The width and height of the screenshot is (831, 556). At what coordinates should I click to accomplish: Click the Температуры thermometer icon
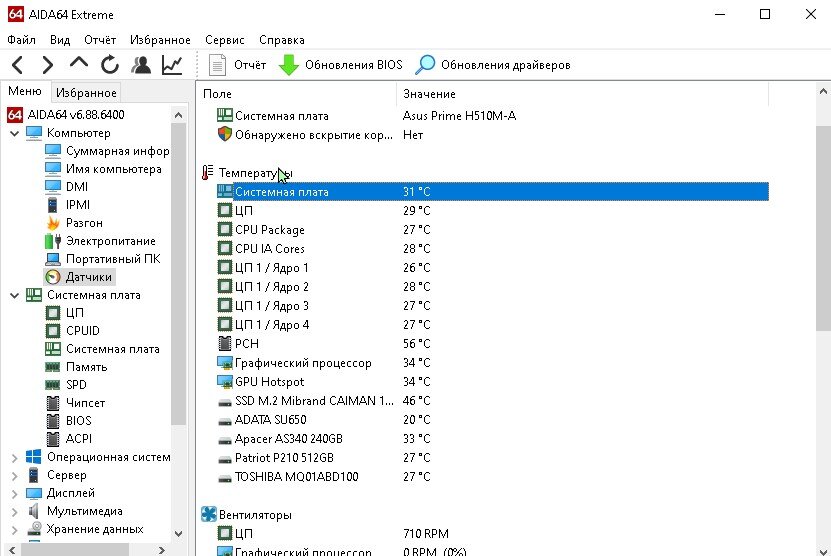tap(208, 173)
